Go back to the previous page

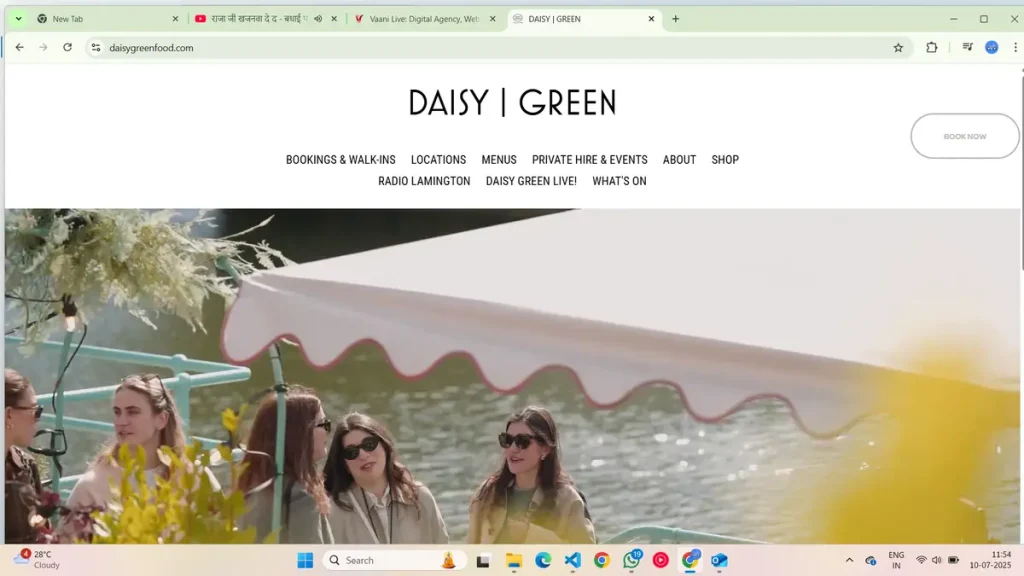[x=20, y=47]
